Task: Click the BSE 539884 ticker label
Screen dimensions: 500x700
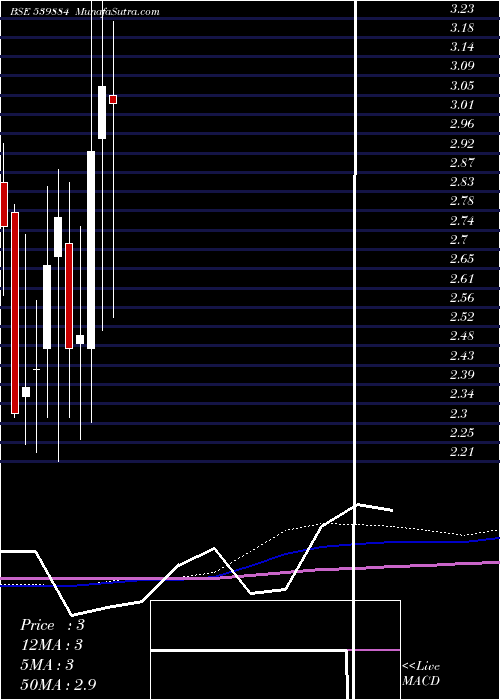Action: click(40, 12)
